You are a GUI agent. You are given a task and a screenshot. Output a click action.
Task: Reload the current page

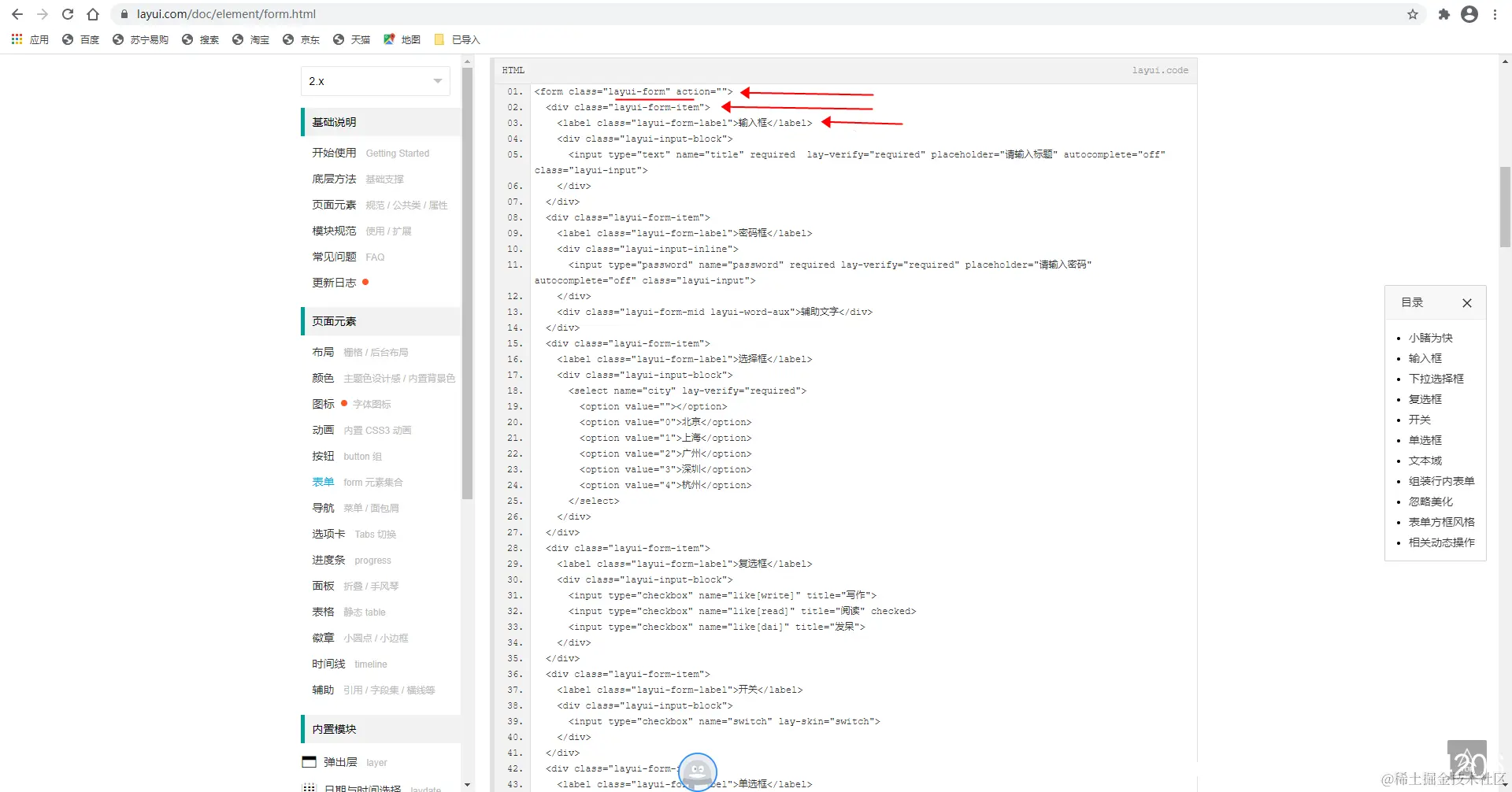(68, 14)
